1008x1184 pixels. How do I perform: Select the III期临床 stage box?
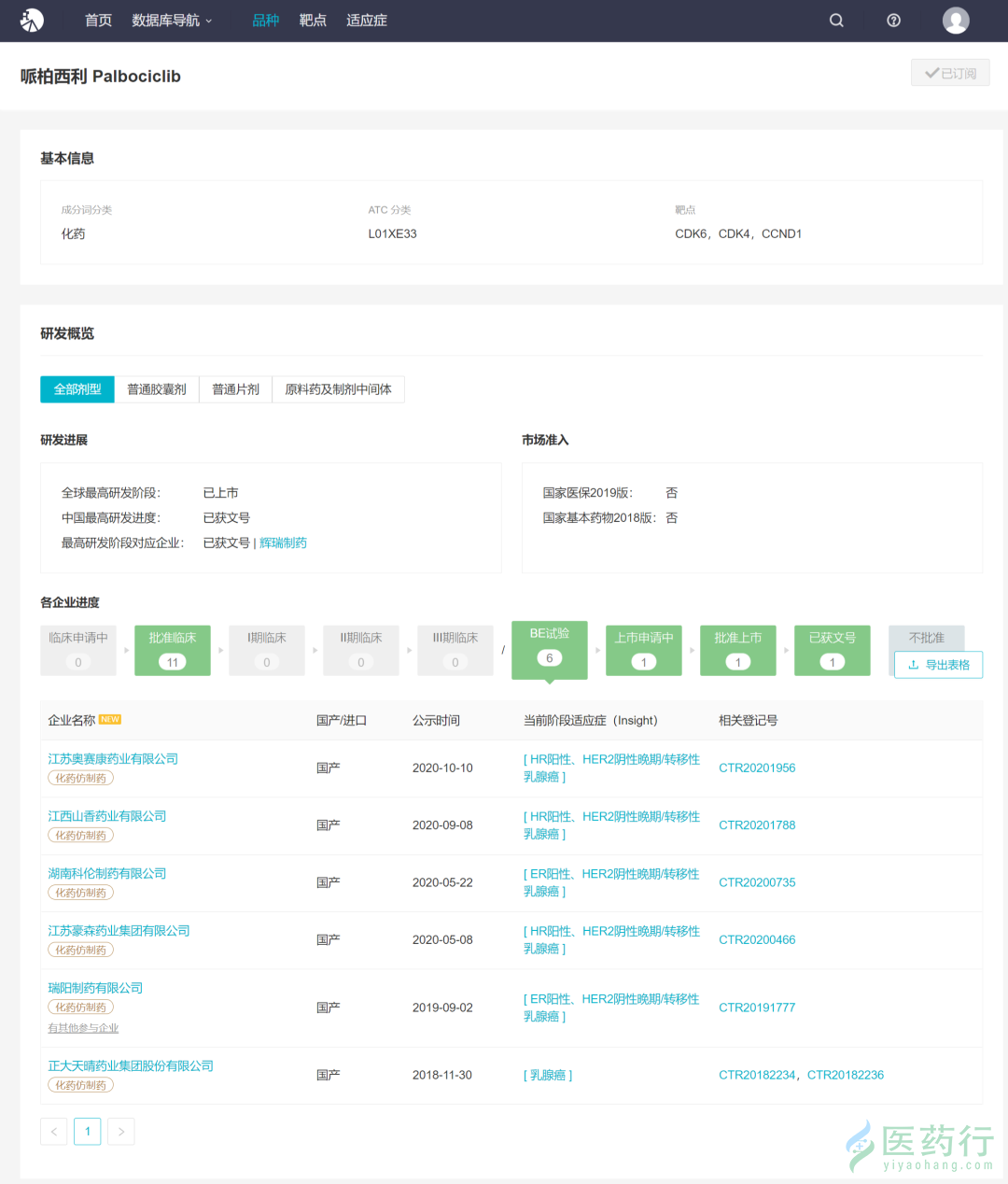pos(455,650)
